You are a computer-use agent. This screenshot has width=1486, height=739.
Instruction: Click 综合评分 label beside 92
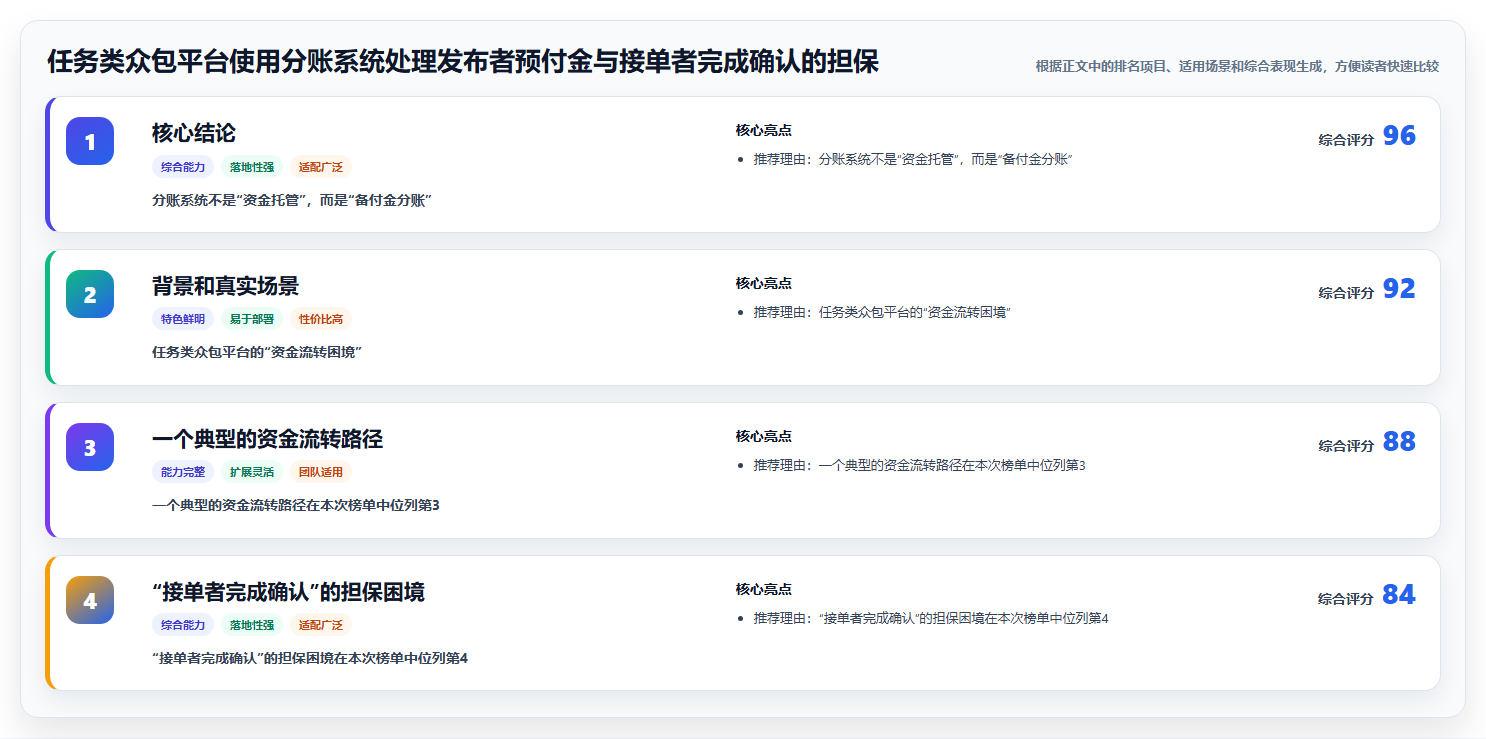coord(1346,293)
